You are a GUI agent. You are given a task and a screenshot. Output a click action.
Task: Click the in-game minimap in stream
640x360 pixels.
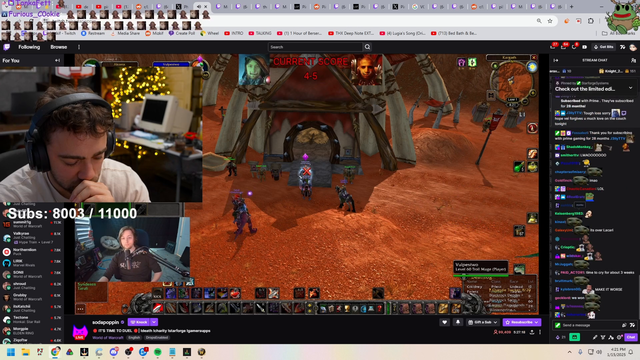(x=512, y=81)
